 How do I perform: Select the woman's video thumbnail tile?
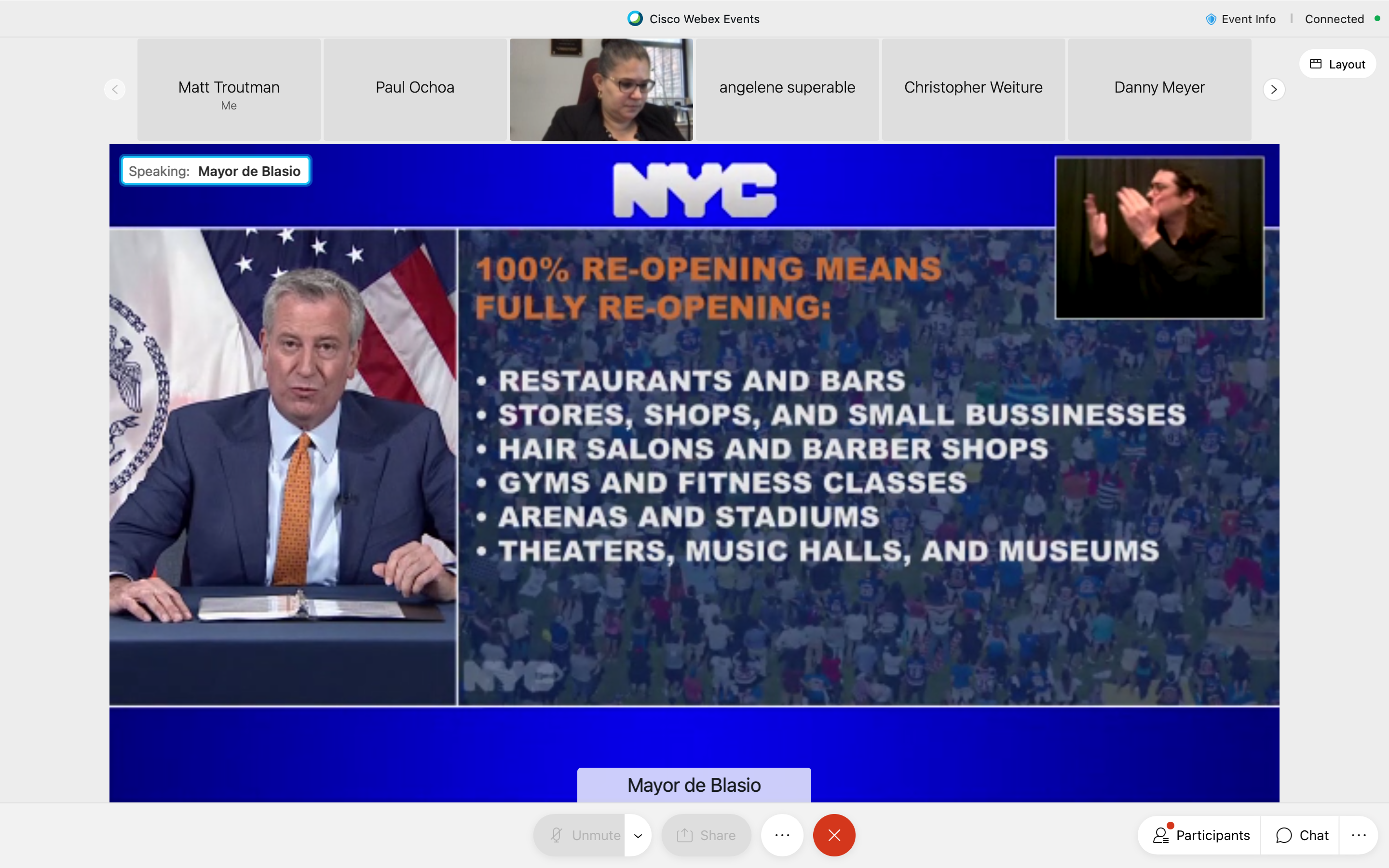(x=601, y=90)
